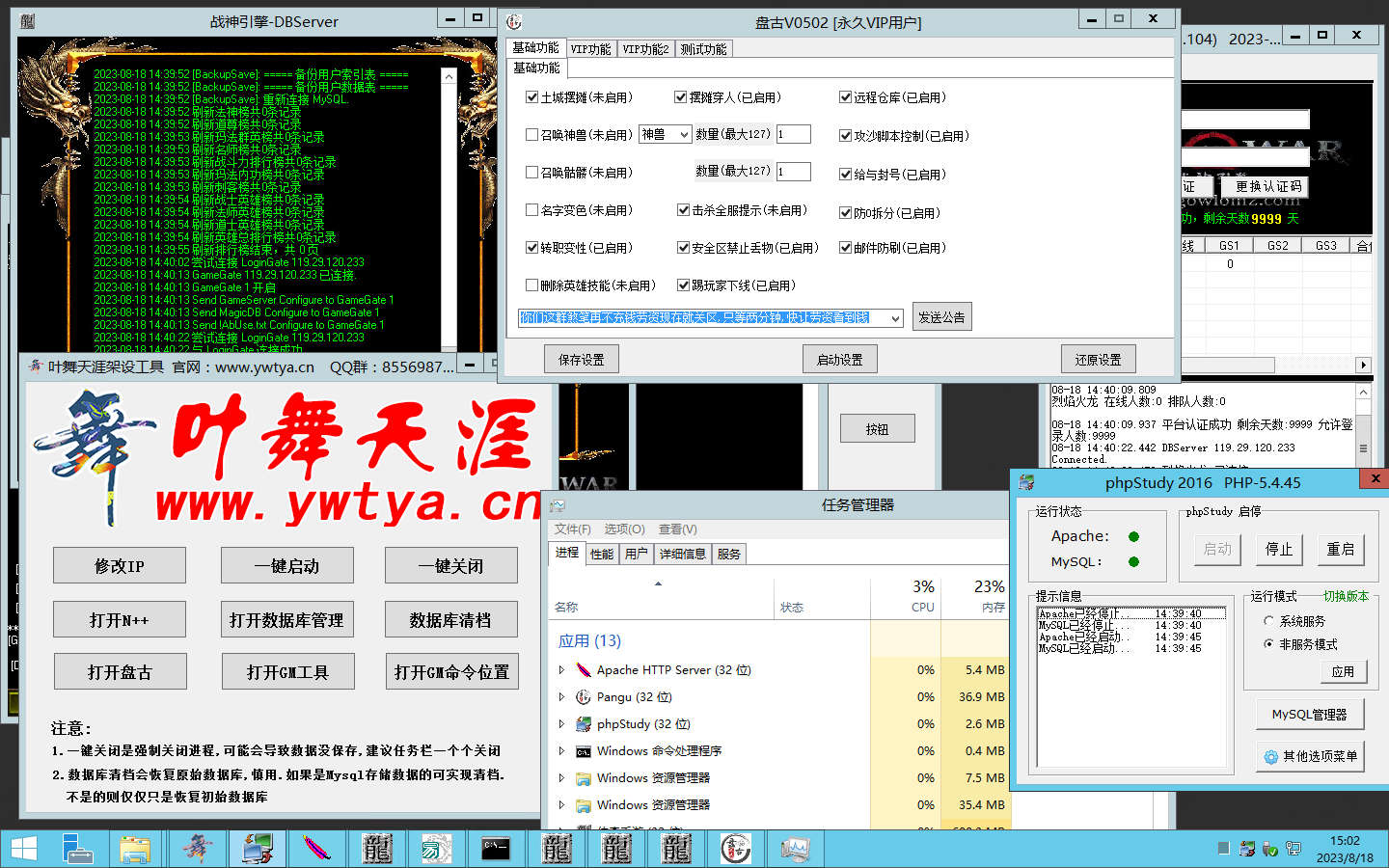The width and height of the screenshot is (1389, 868).
Task: Select the 系统服务 radio button in phpStudy
Action: coord(1269,621)
